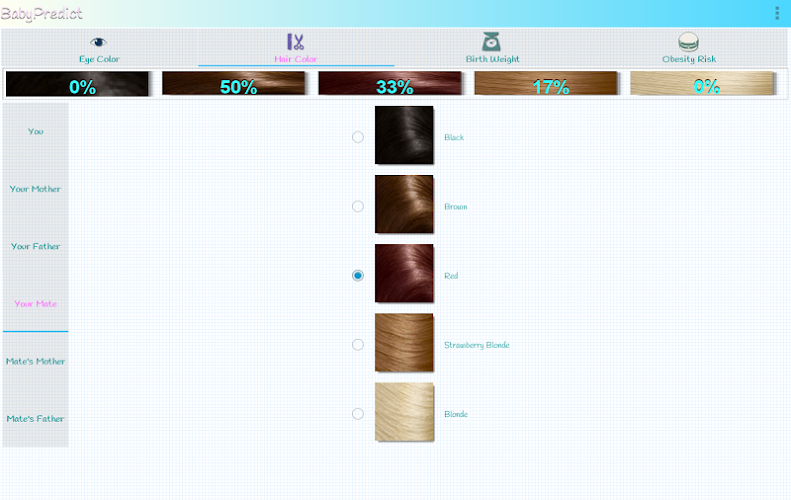Click the BabyPredict app title
The image size is (791, 500).
(42, 14)
